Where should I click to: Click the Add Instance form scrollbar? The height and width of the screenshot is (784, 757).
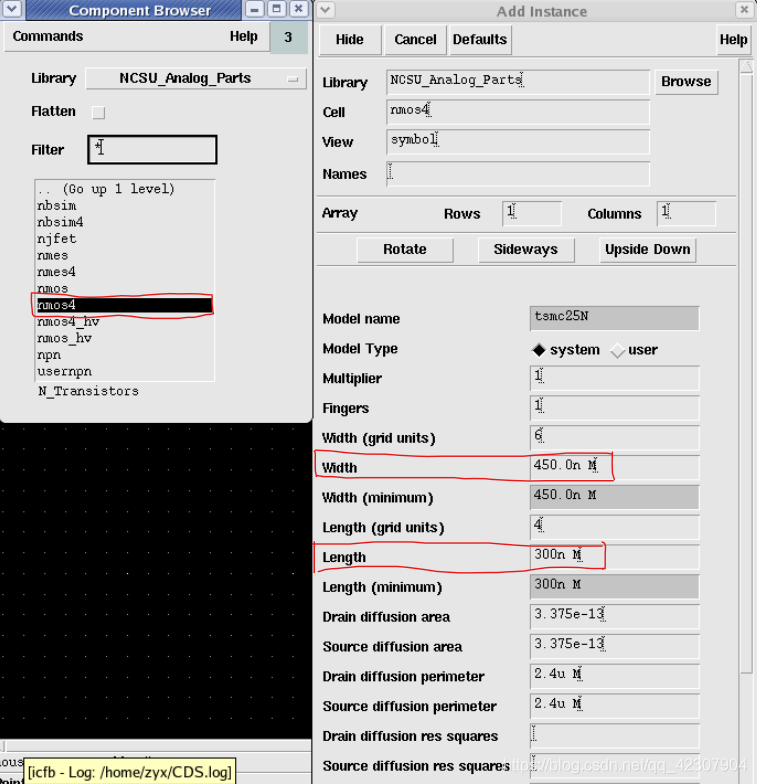pos(746,372)
